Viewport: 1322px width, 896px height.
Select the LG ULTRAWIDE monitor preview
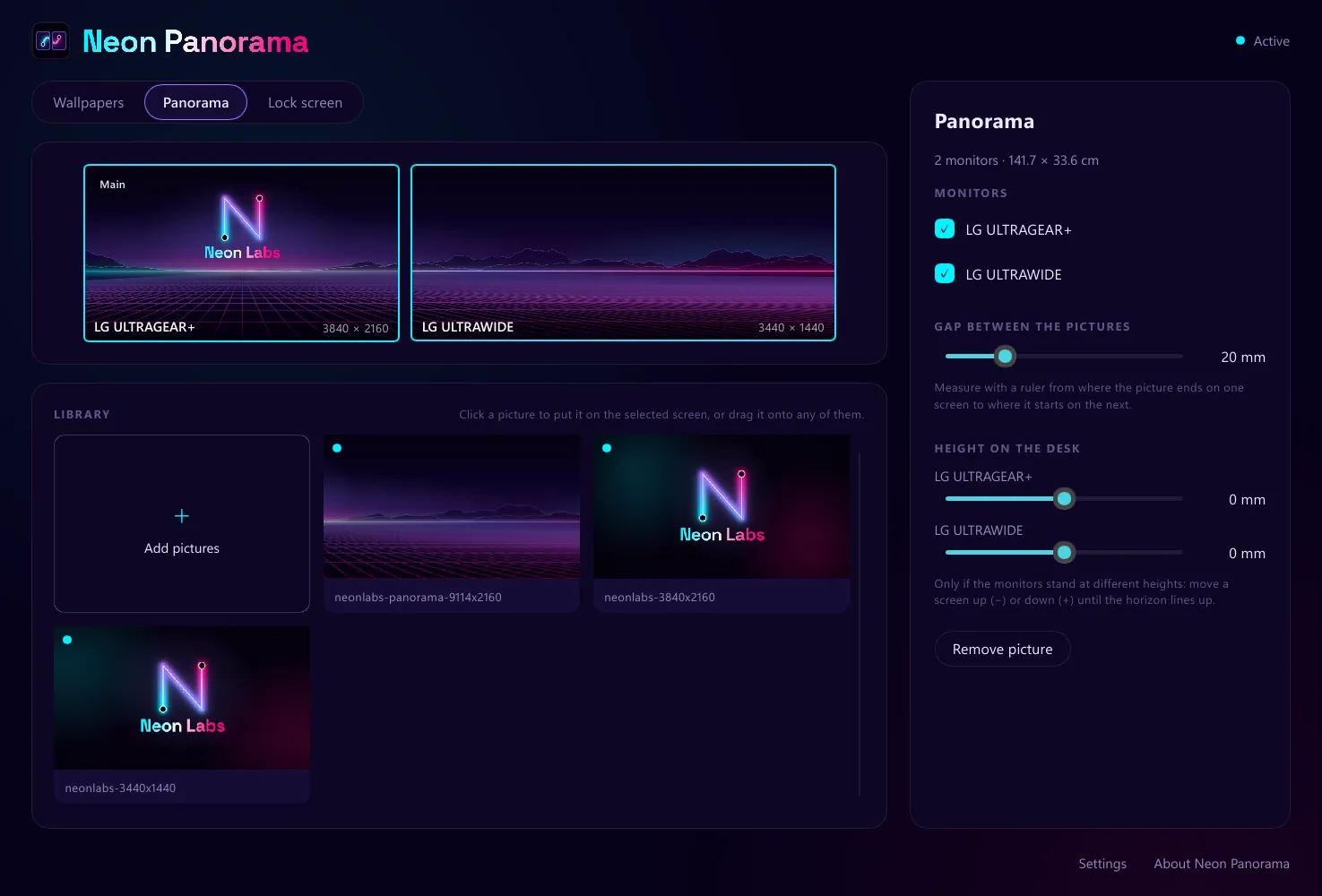(623, 253)
